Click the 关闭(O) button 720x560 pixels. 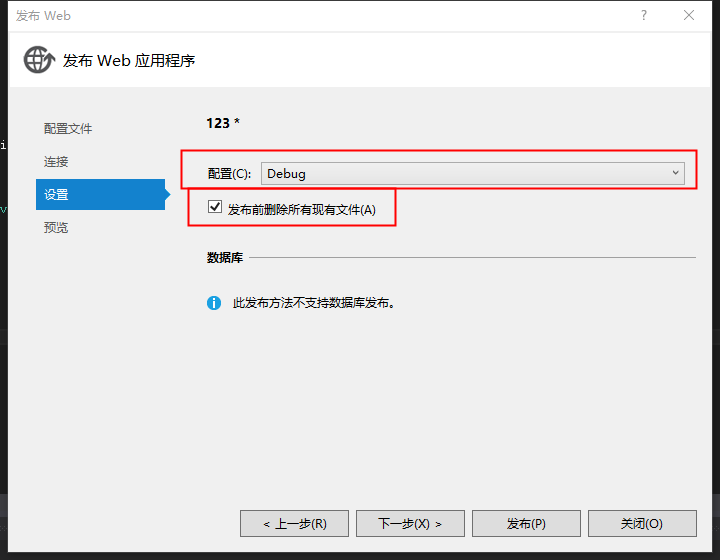(642, 523)
